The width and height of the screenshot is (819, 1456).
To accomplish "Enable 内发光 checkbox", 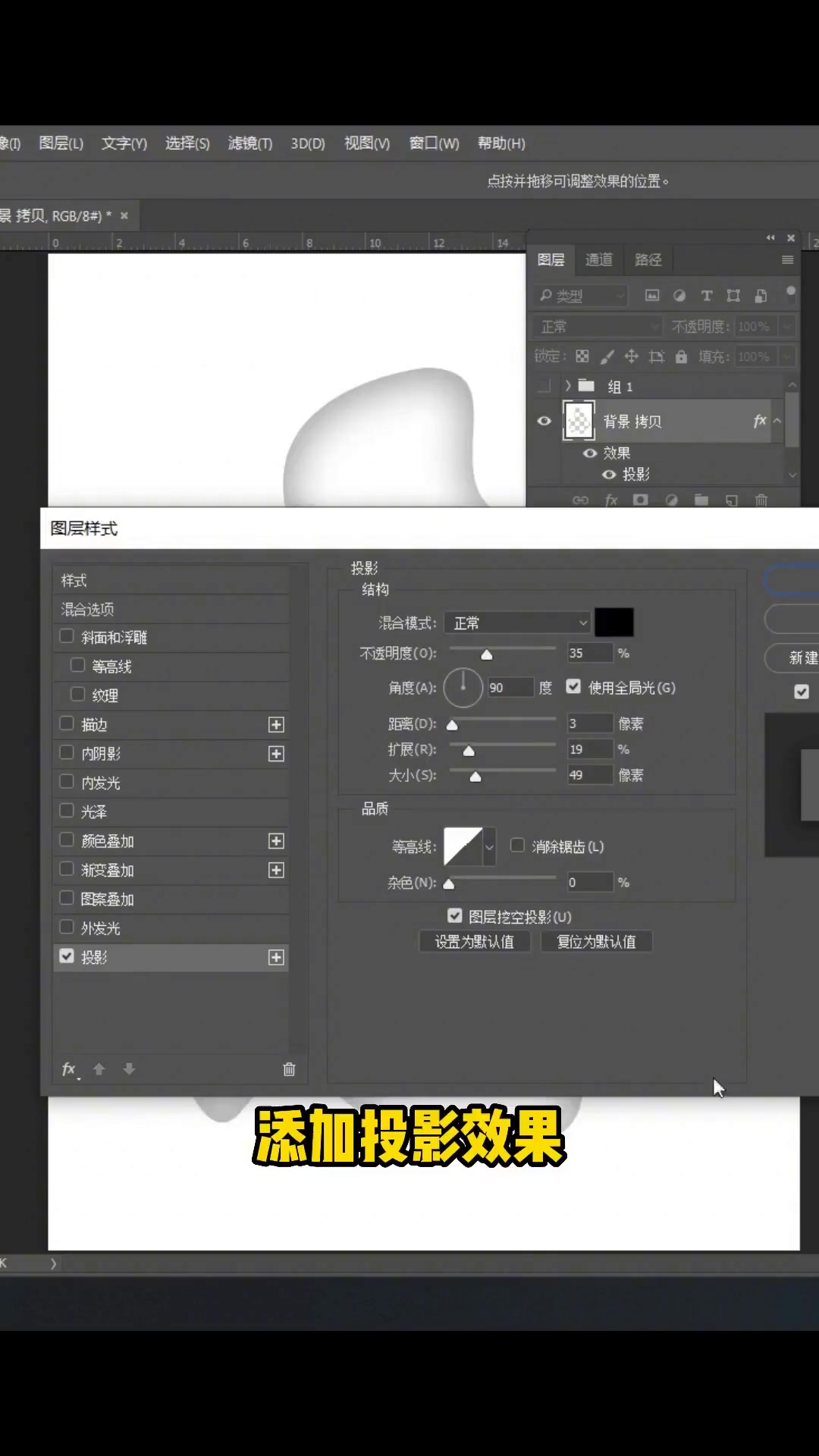I will (67, 781).
